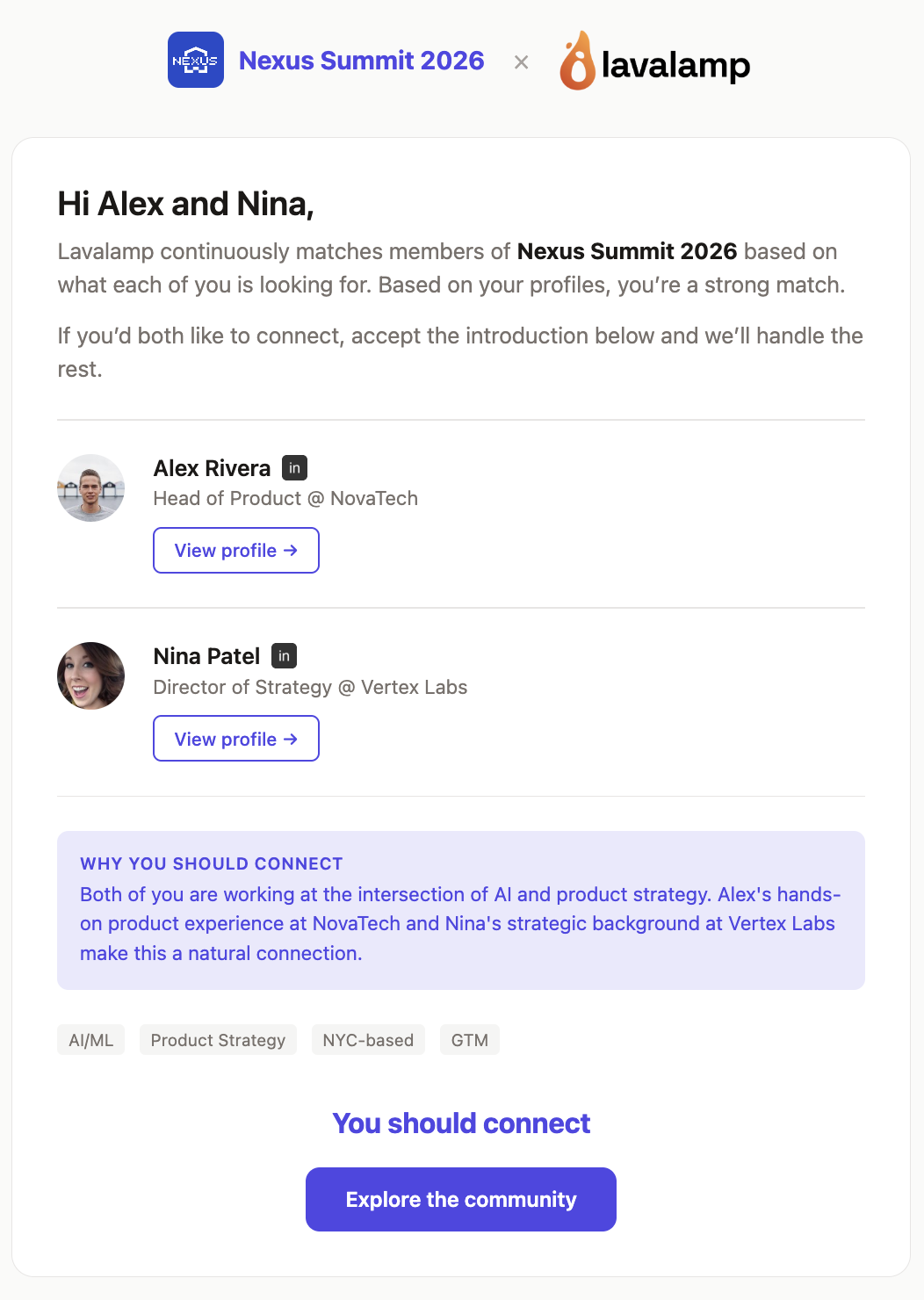Click Nina Patel's profile photo
The image size is (924, 1300).
click(x=90, y=675)
